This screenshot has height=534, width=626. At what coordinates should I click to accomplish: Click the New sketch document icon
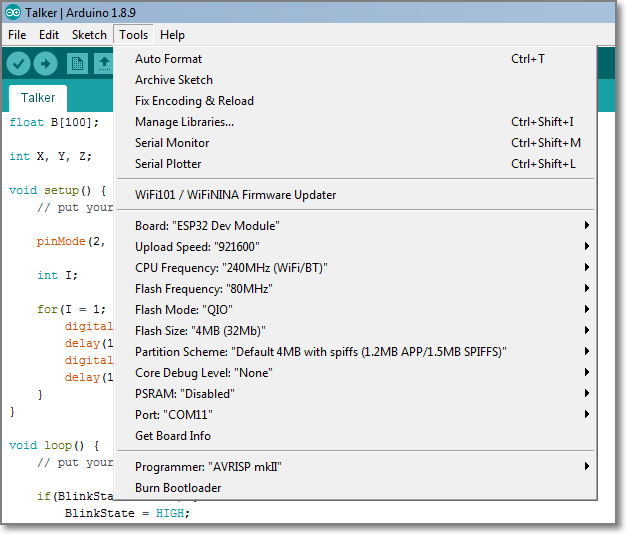[x=77, y=63]
